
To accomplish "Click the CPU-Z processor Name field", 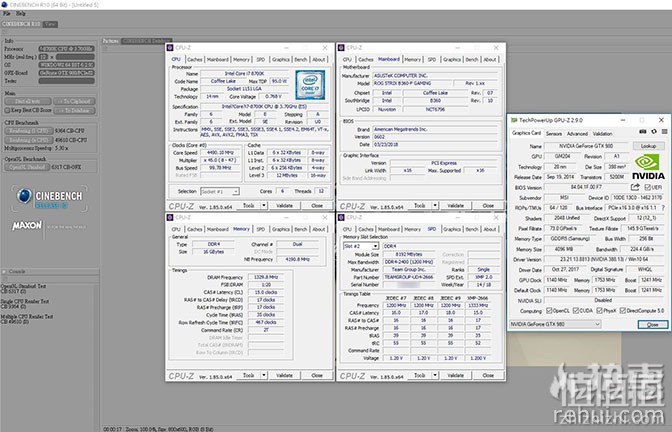I will tap(244, 74).
